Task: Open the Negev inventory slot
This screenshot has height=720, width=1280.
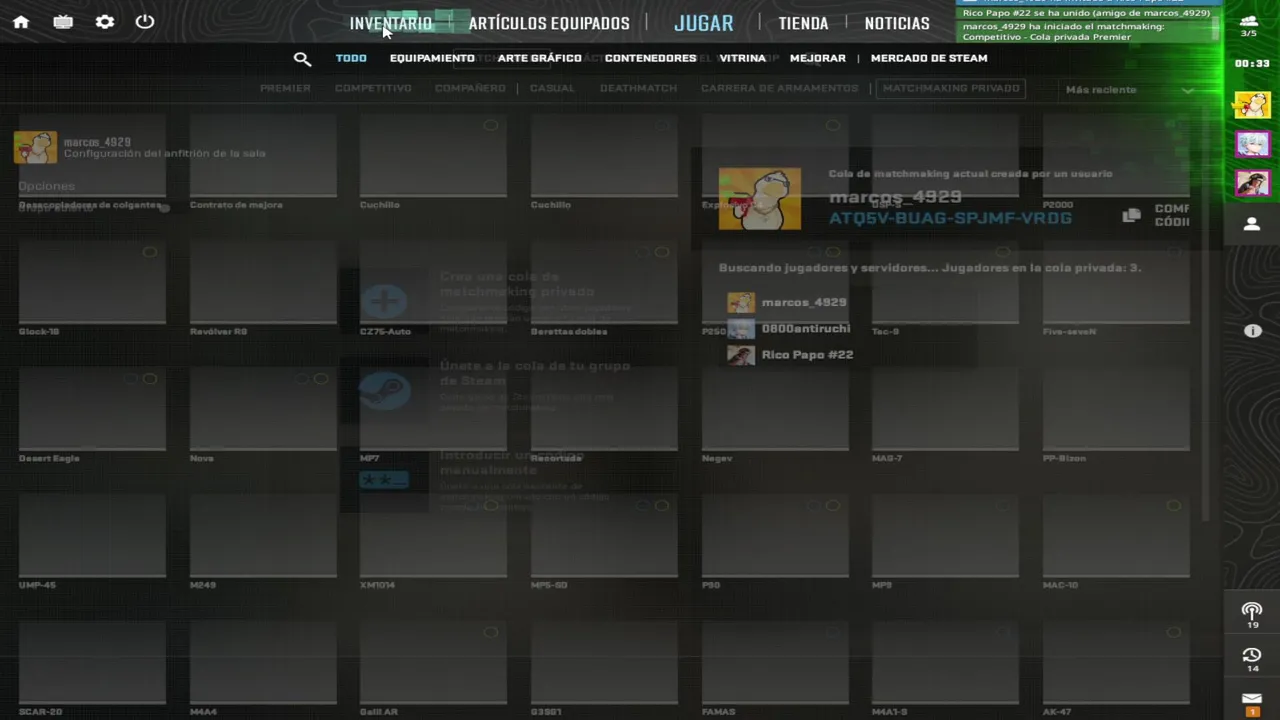Action: click(x=775, y=415)
